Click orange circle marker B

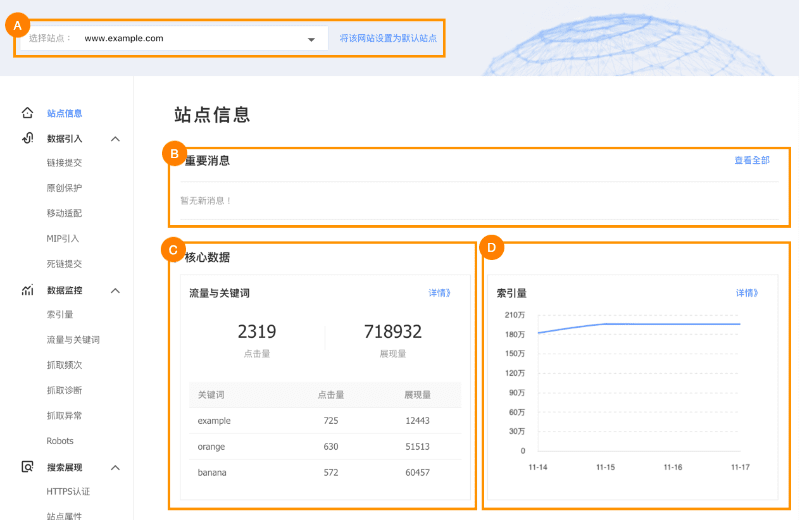[x=173, y=154]
